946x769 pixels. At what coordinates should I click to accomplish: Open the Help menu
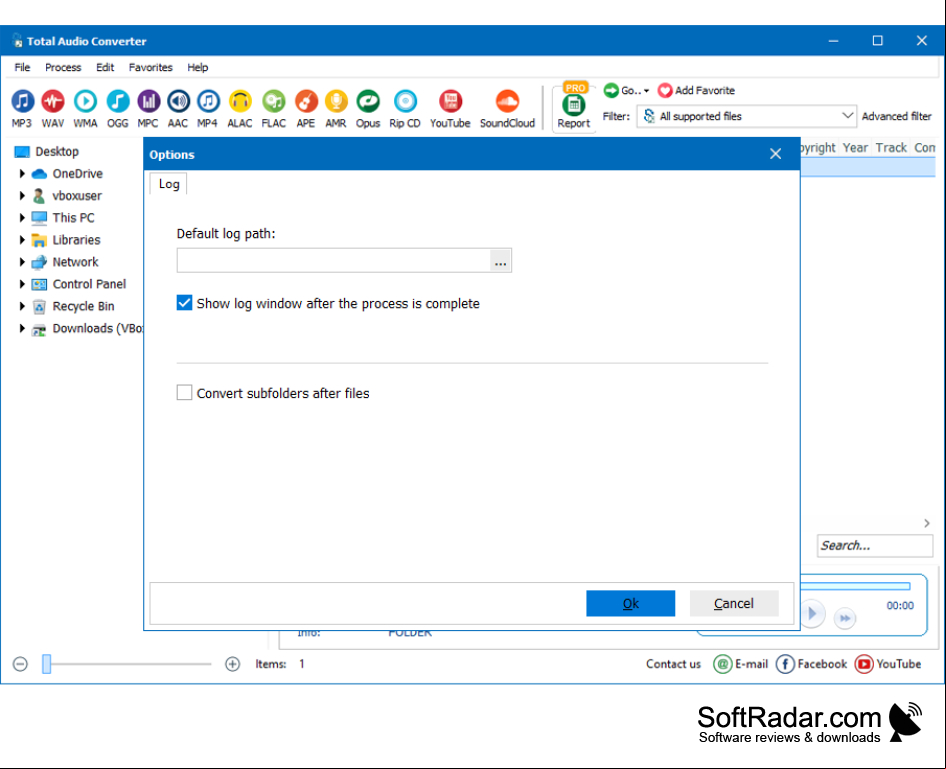pyautogui.click(x=197, y=68)
